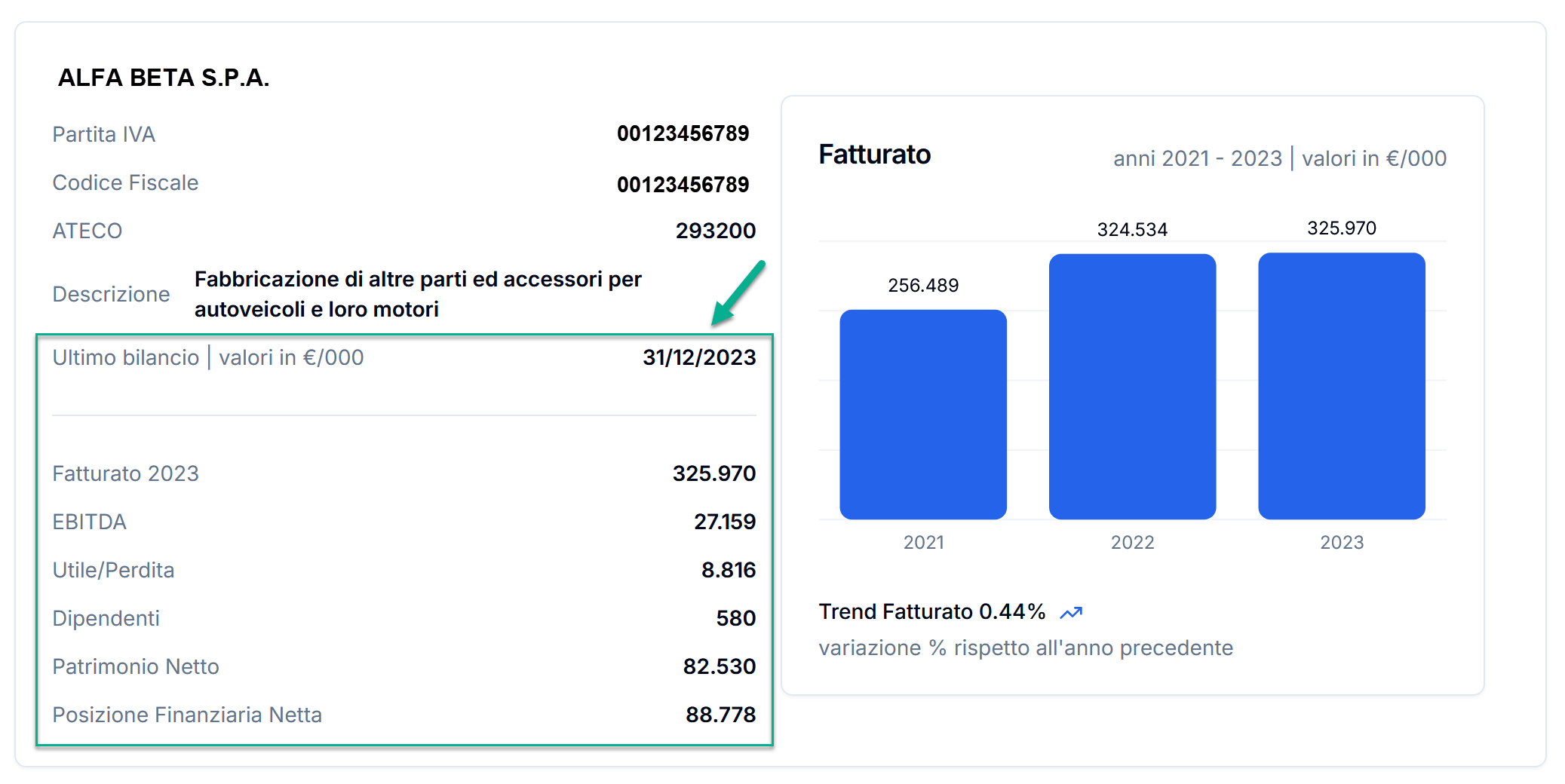Select the Patrimonio Netto value 82.530
The image size is (1565, 784).
[719, 666]
